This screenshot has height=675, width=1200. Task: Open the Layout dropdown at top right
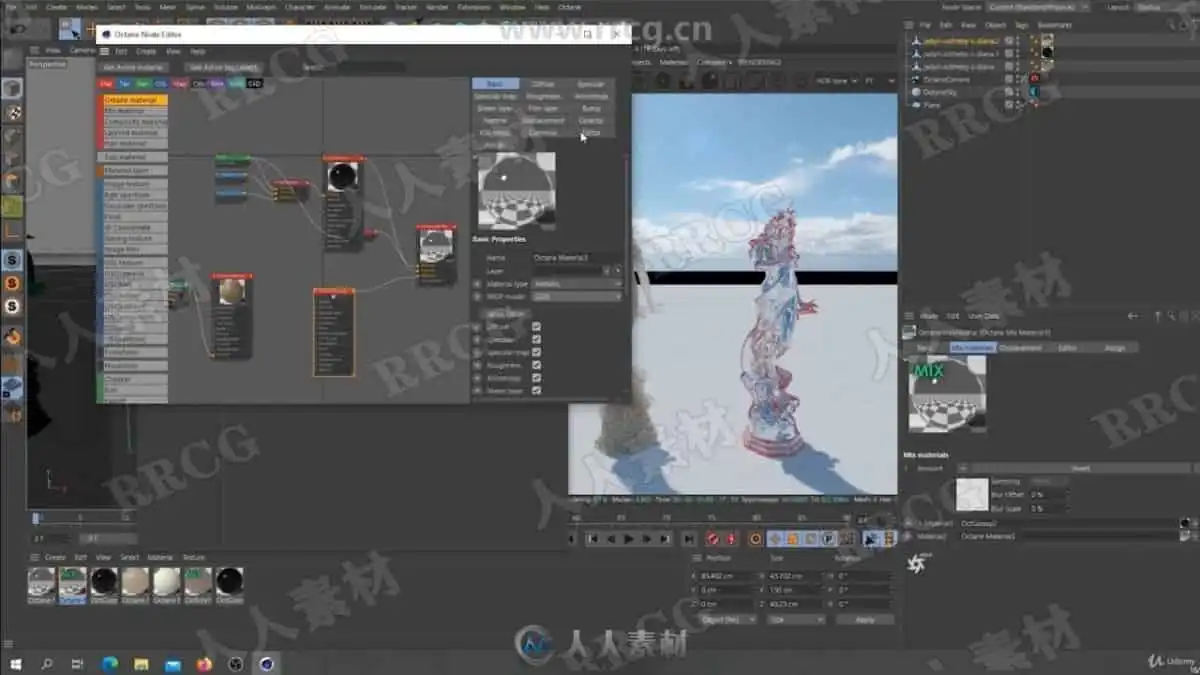pos(1168,7)
